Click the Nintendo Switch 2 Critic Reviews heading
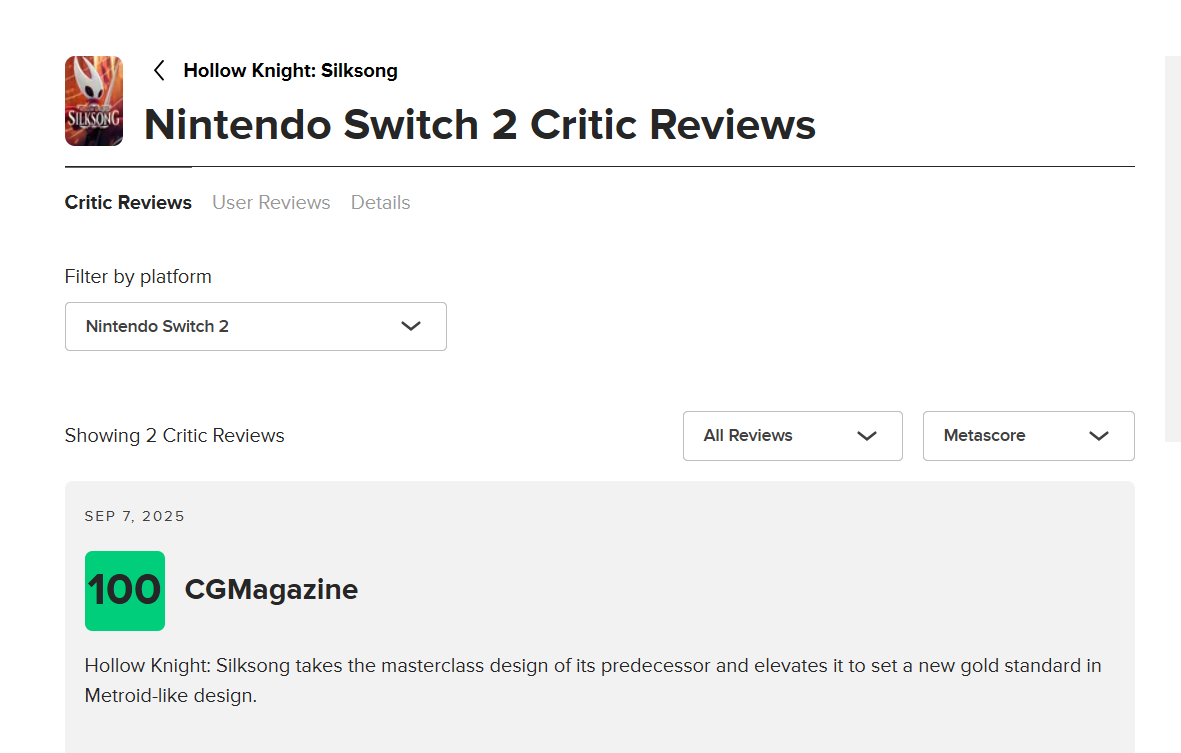 (480, 125)
